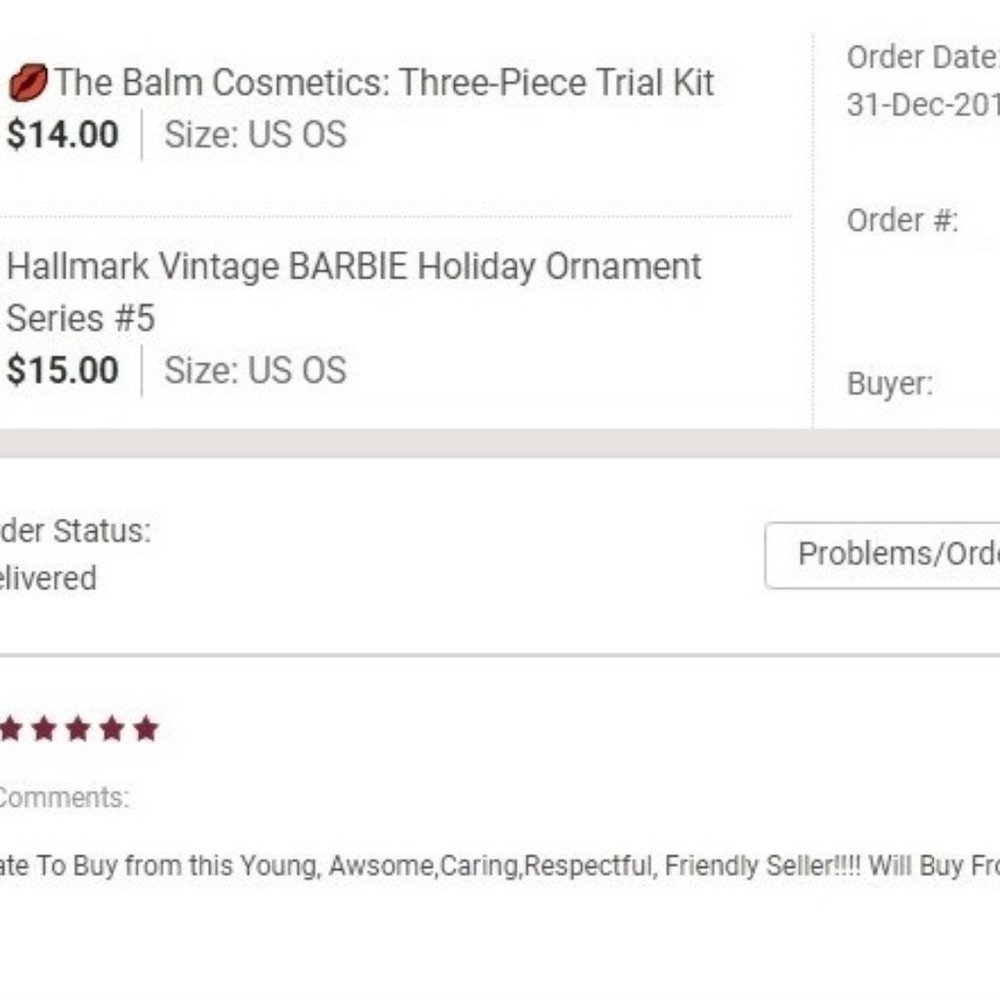Click the buyer's review comment text
This screenshot has height=1000, width=1000.
(x=500, y=866)
